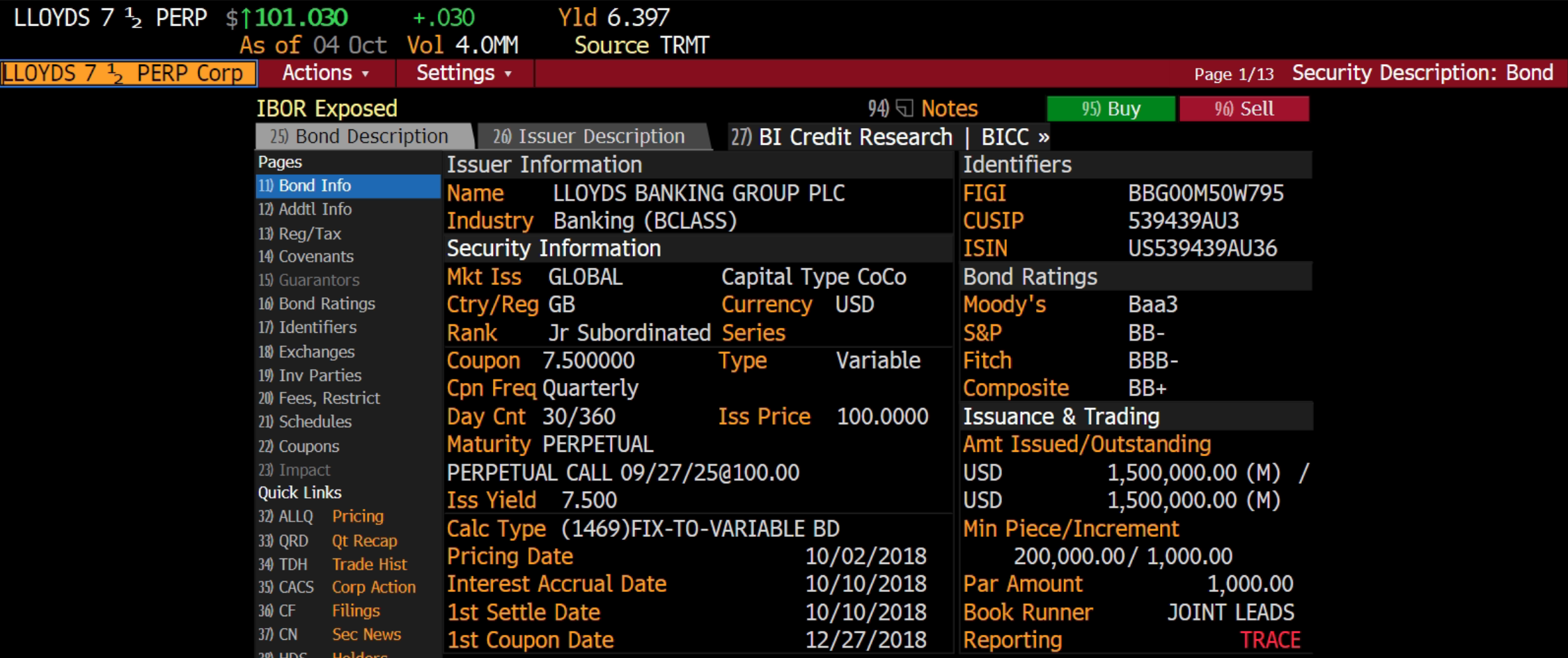Open the Fees, Restrict page
This screenshot has width=1568, height=658.
click(348, 399)
